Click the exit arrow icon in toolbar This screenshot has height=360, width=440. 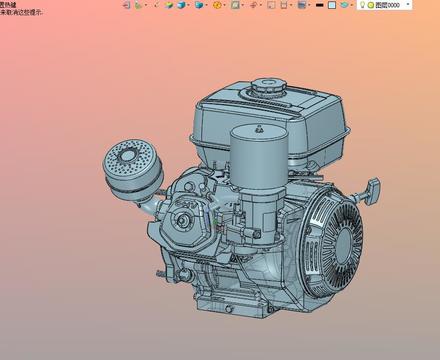[x=127, y=5]
